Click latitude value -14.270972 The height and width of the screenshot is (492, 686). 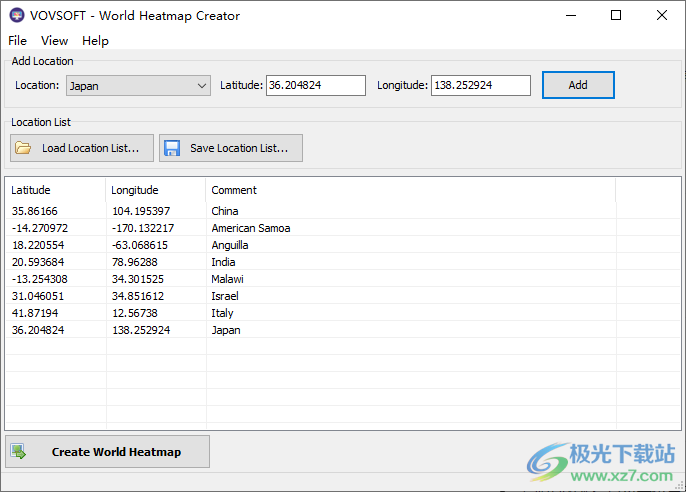(40, 228)
